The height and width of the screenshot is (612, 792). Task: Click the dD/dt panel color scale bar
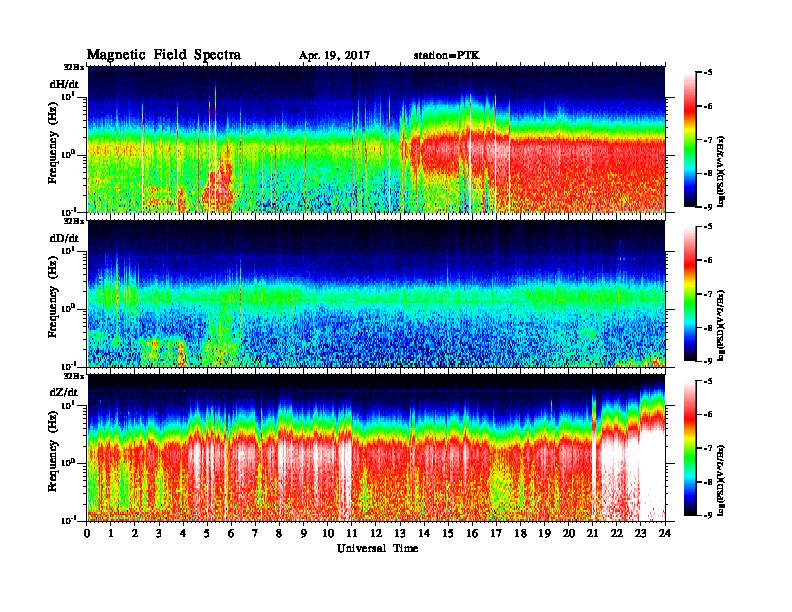coord(690,294)
